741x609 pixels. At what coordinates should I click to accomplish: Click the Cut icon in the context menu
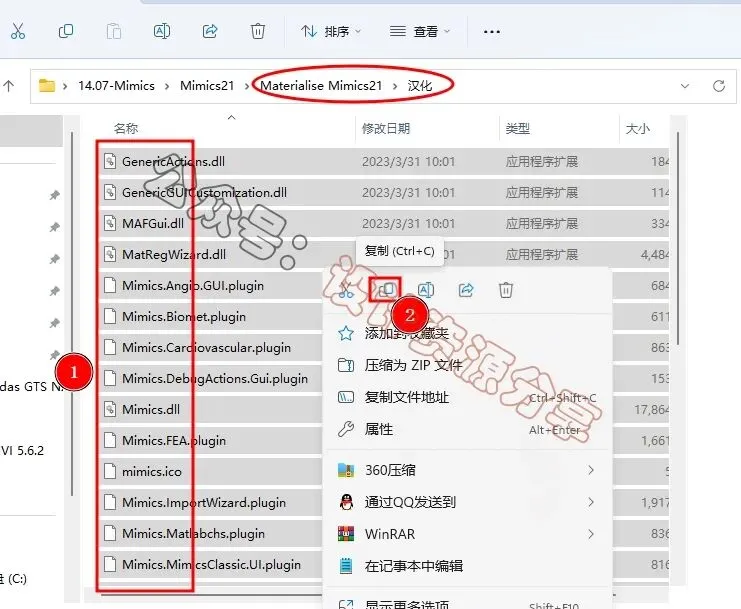(x=346, y=290)
